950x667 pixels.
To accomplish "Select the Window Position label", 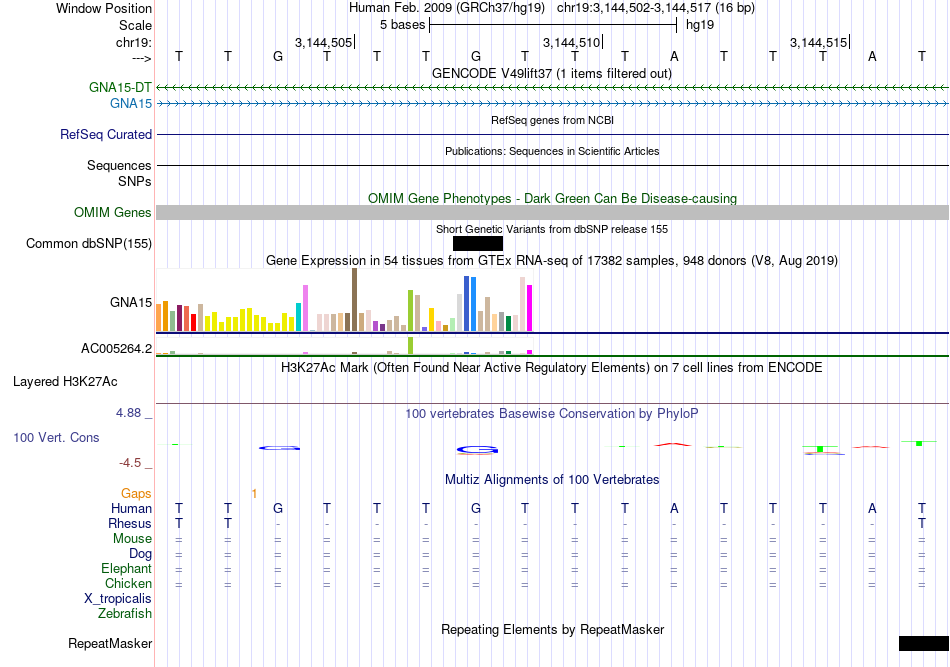I will pos(104,8).
